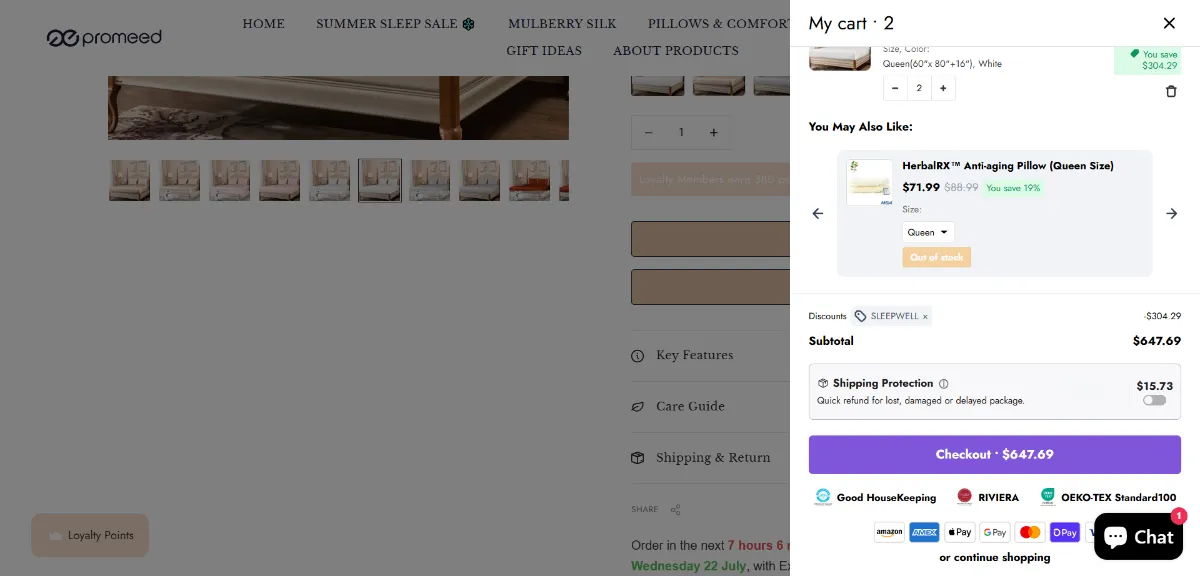
Task: Open Loyalty Points widget
Action: pos(90,535)
